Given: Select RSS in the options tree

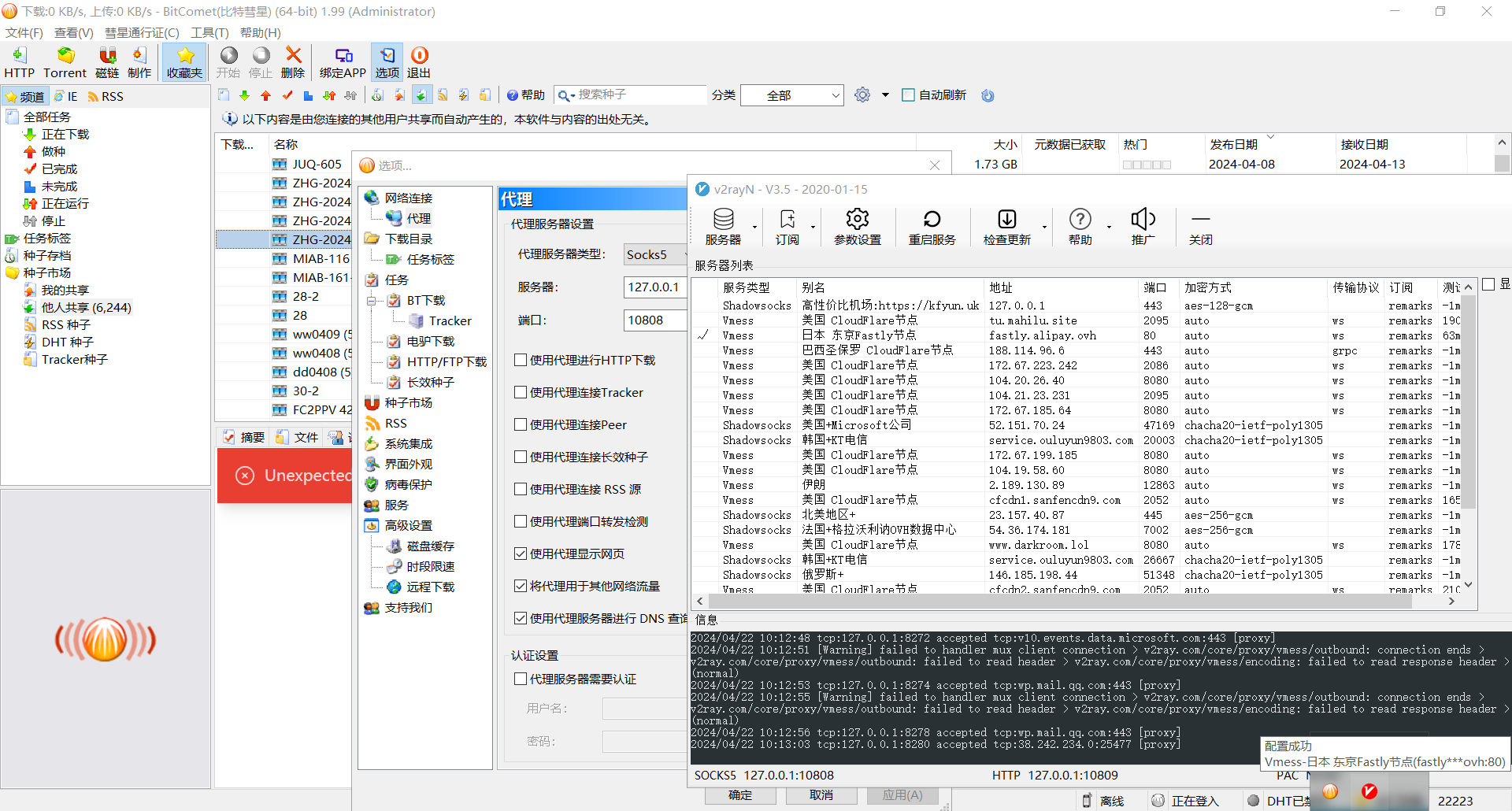Looking at the screenshot, I should click(x=395, y=423).
